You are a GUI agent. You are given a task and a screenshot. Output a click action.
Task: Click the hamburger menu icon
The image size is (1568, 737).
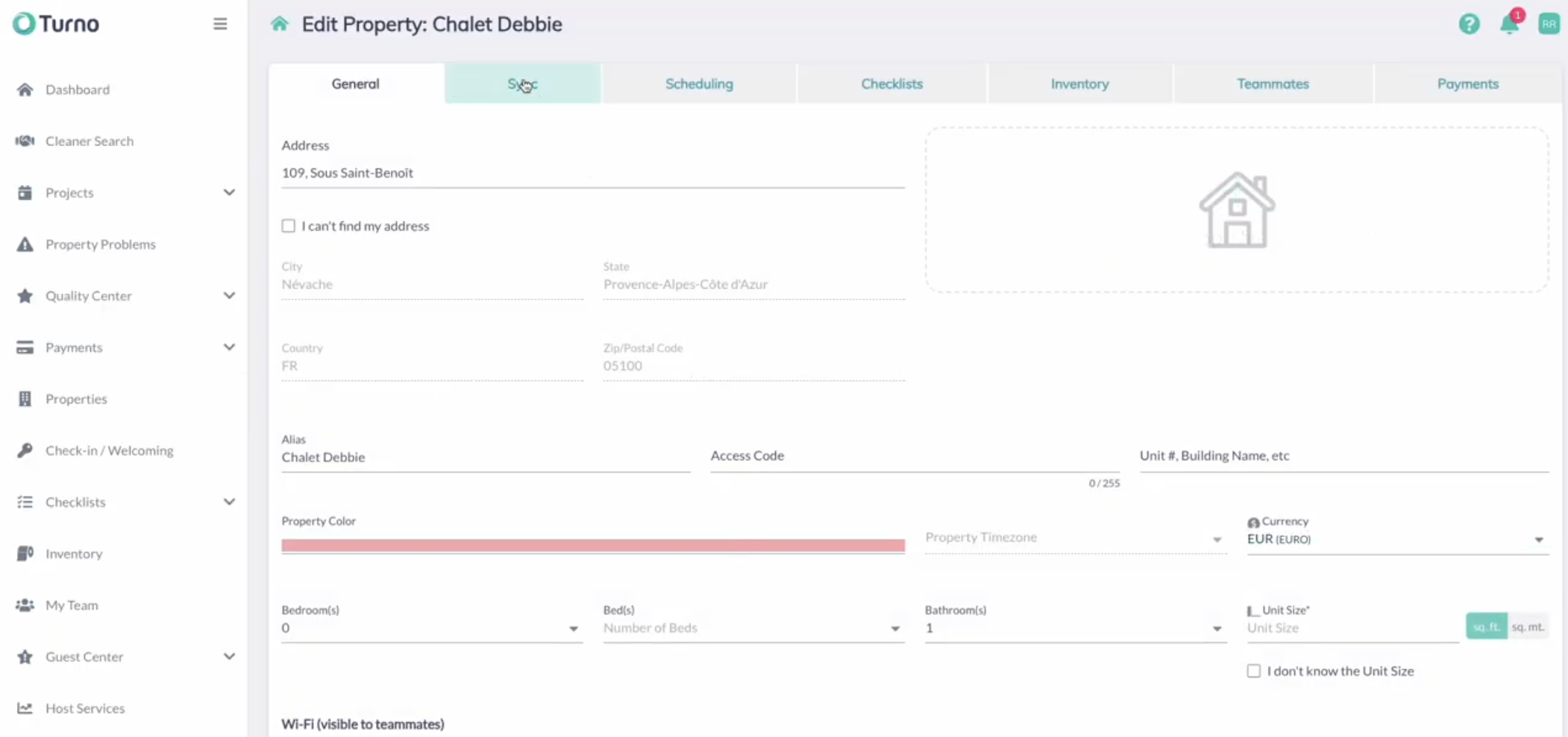click(x=220, y=24)
